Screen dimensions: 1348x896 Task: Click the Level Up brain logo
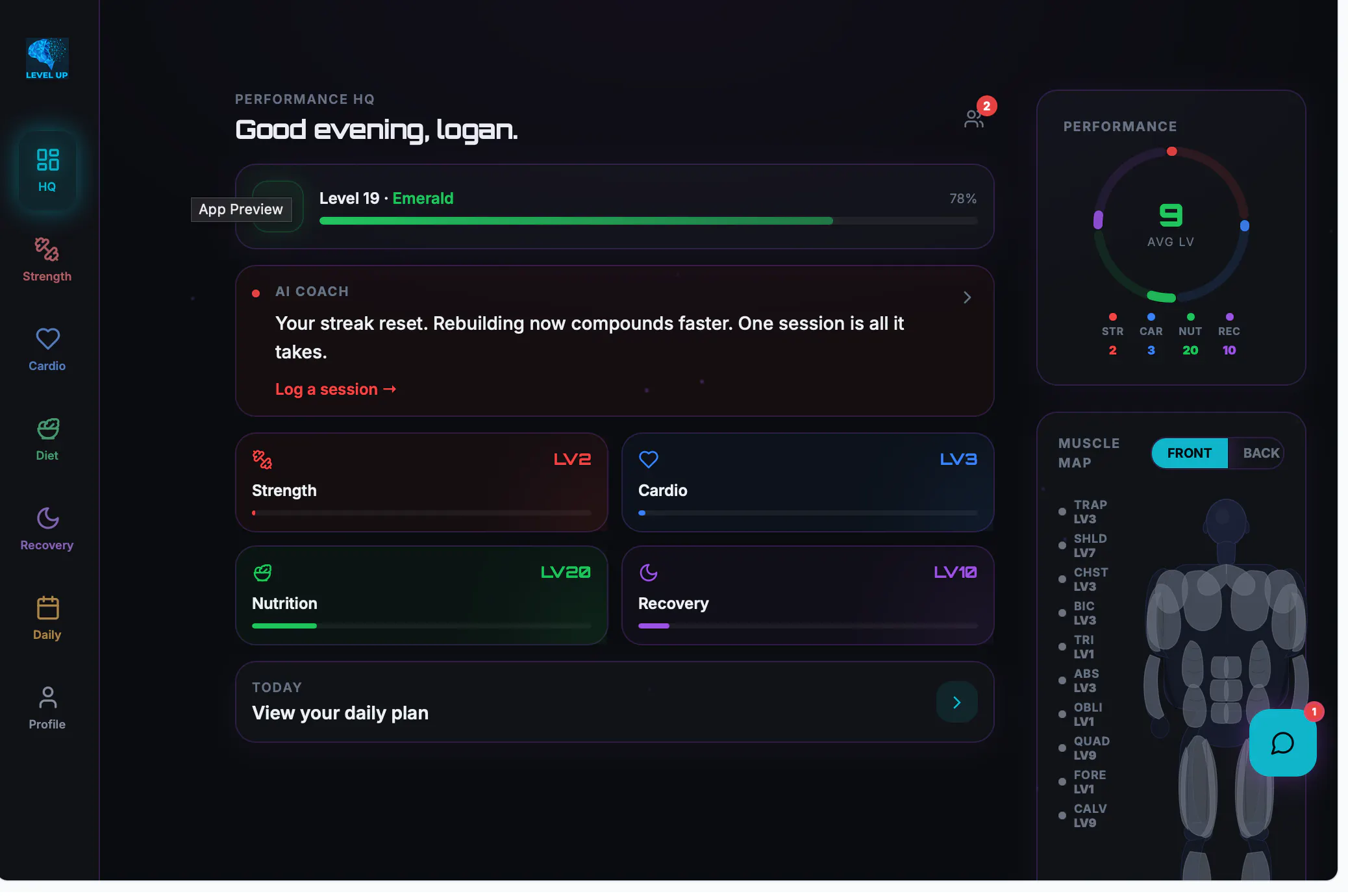coord(47,58)
